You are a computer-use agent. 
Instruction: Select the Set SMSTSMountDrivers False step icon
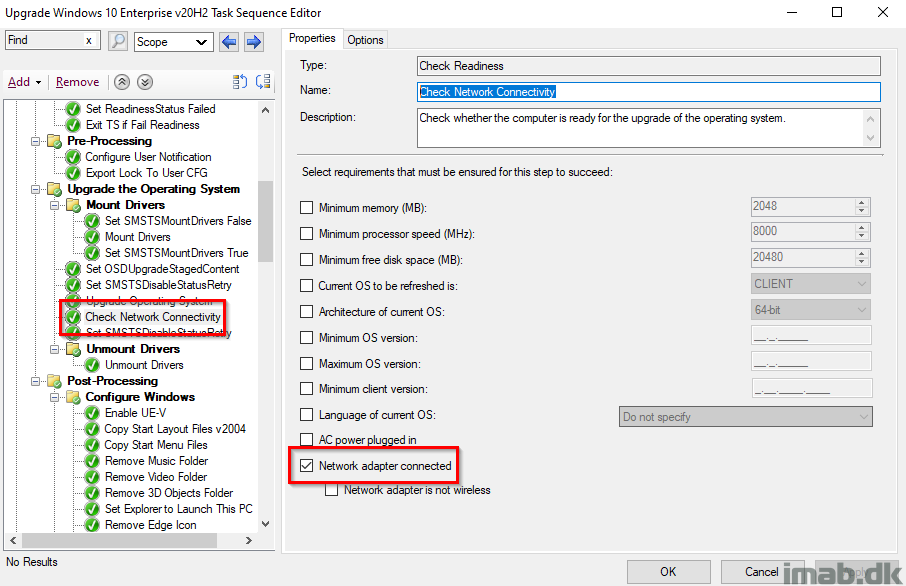[92, 221]
